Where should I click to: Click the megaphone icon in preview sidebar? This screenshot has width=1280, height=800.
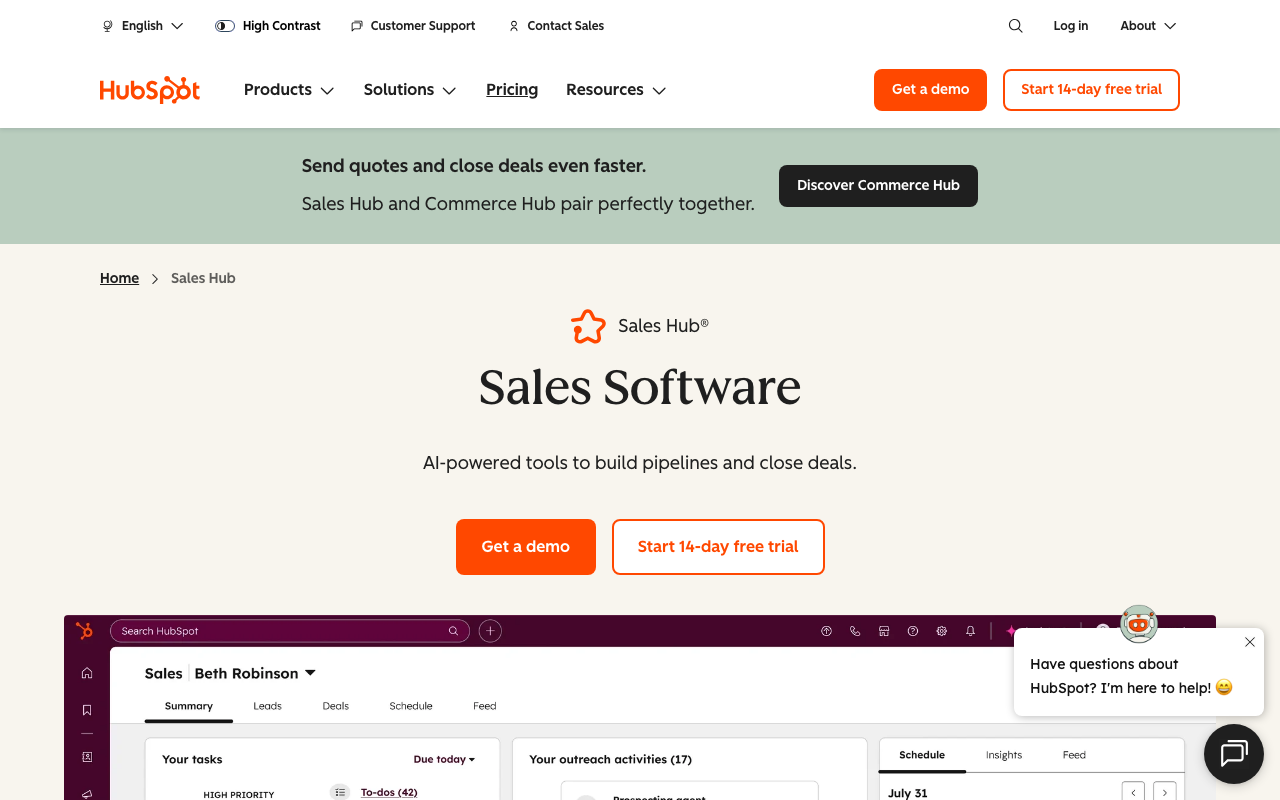coord(87,794)
